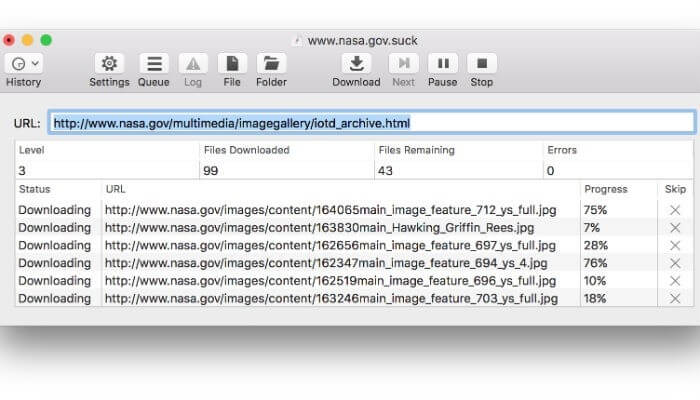Stop all downloads with Stop icon
Viewport: 700px width, 400px height.
coord(482,64)
